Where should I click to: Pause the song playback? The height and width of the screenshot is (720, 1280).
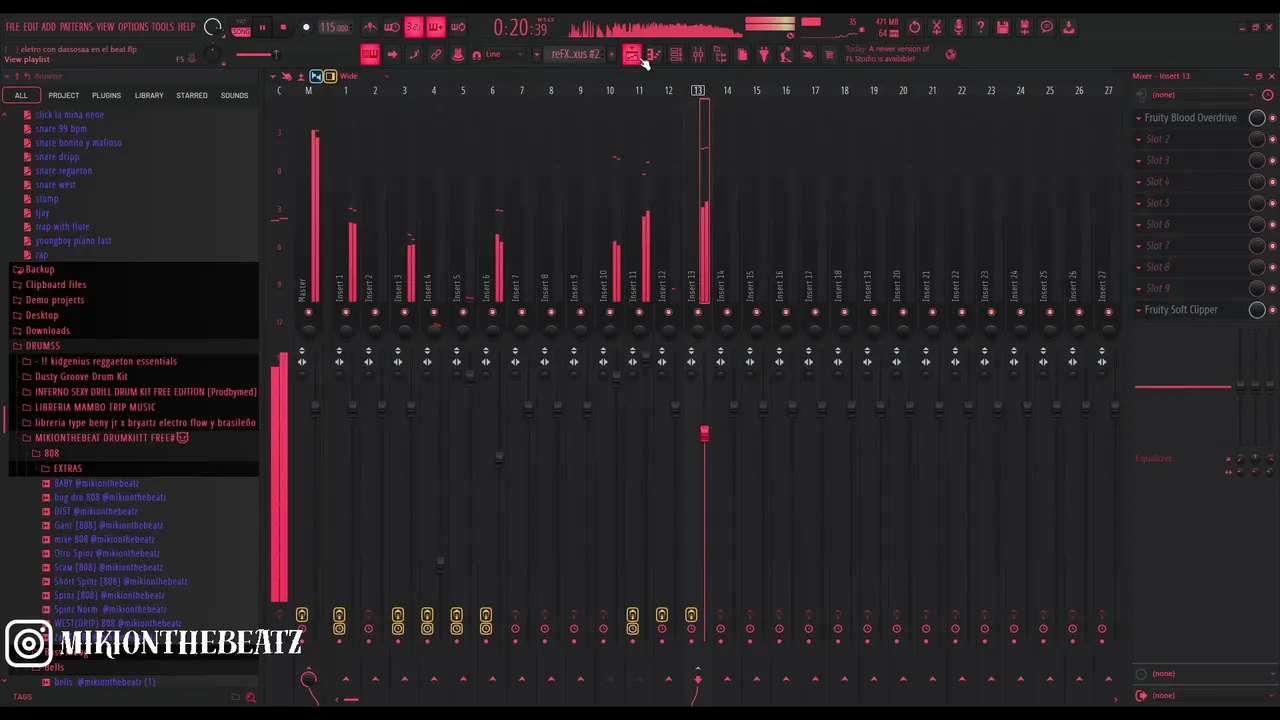pyautogui.click(x=262, y=28)
